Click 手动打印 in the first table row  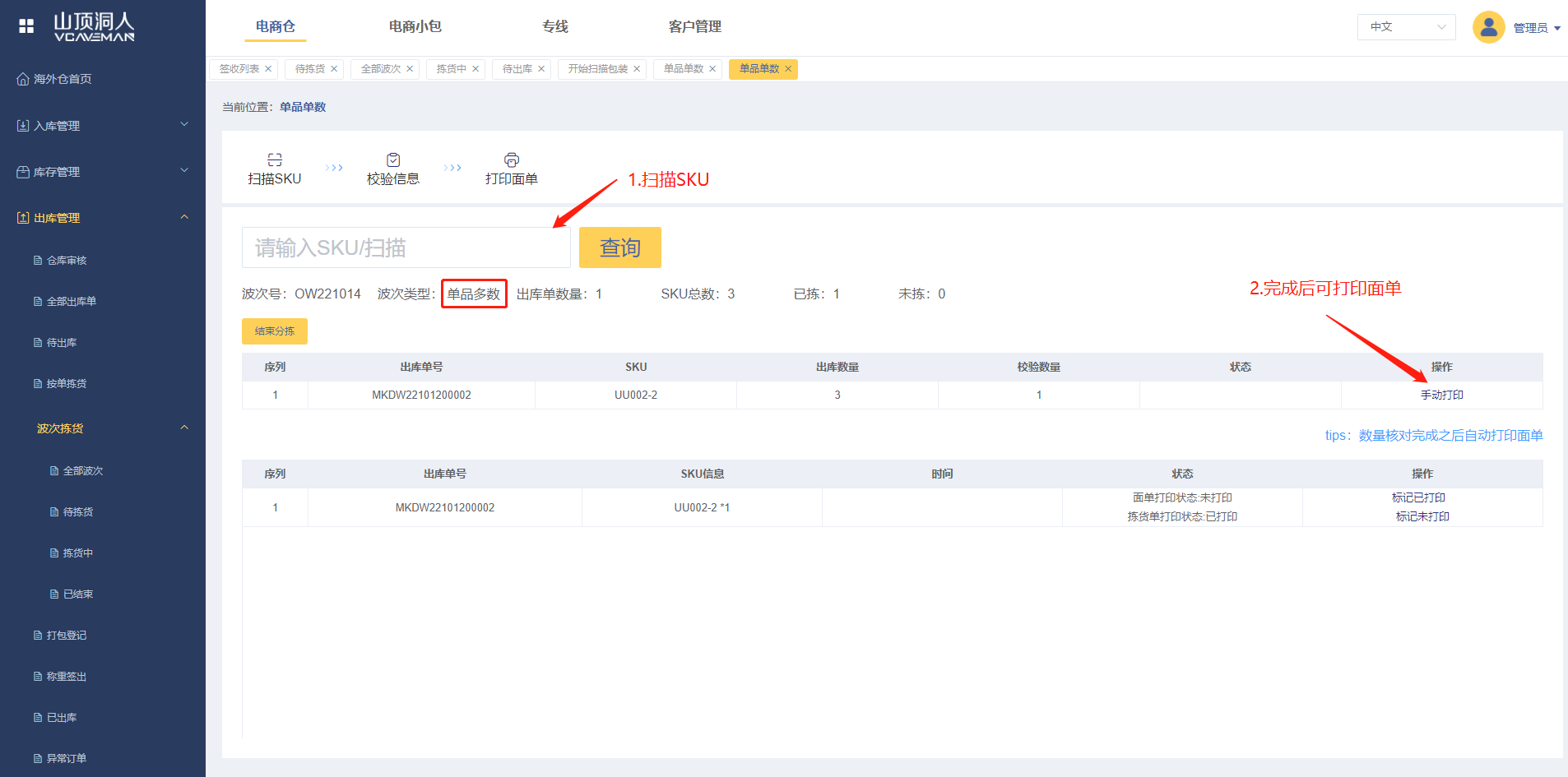click(1441, 395)
